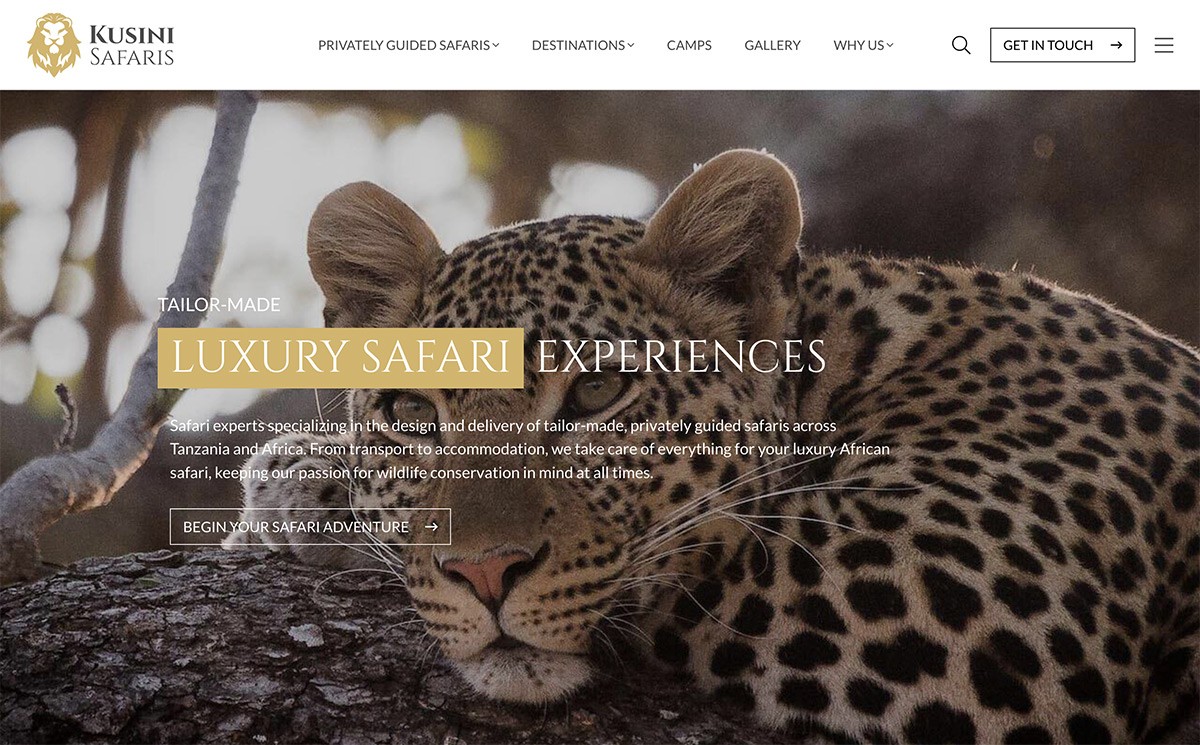The image size is (1200, 745).
Task: Expand the Privately Guided Safaris chevron
Action: coord(496,45)
